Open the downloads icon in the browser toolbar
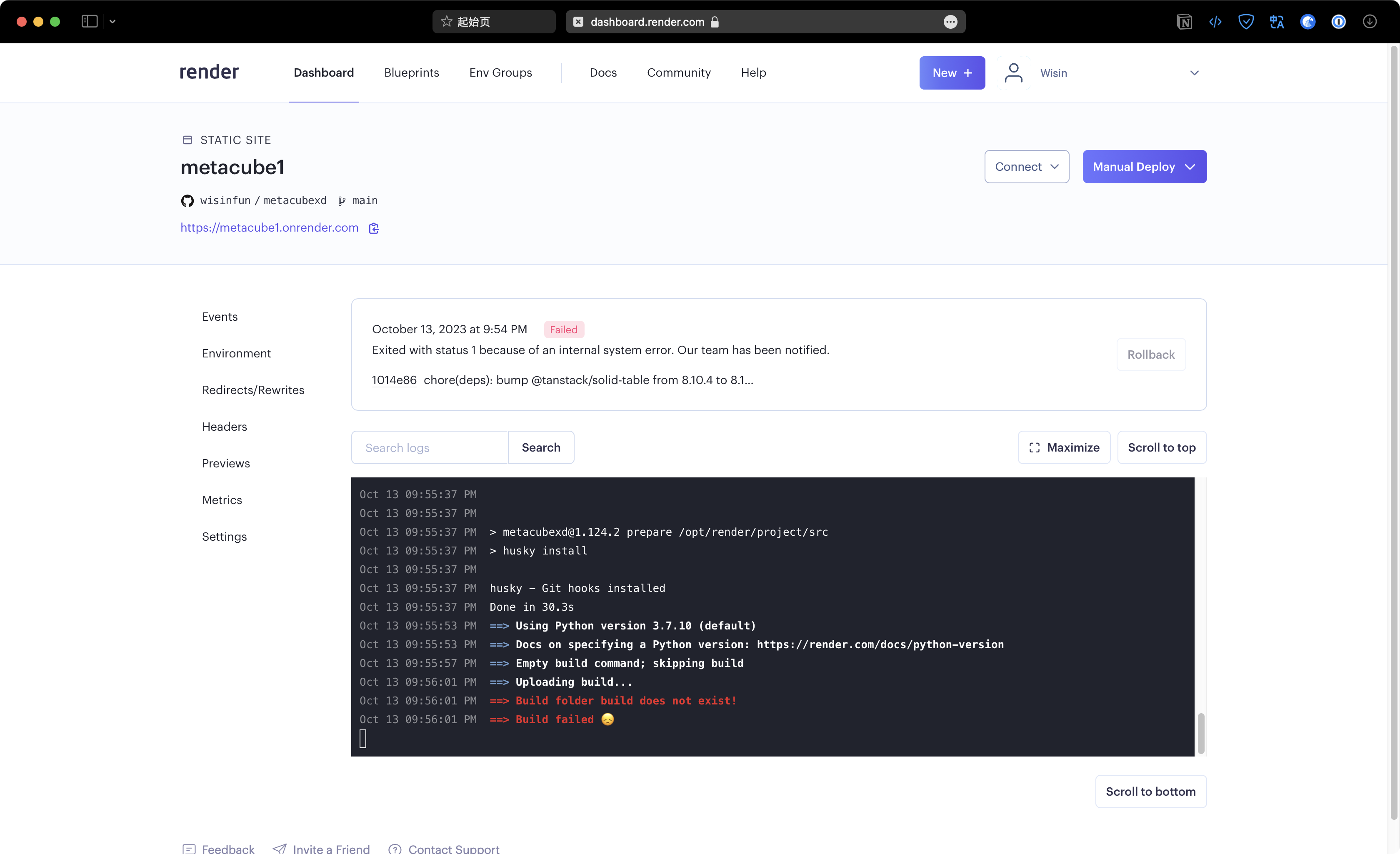1400x854 pixels. [1370, 22]
